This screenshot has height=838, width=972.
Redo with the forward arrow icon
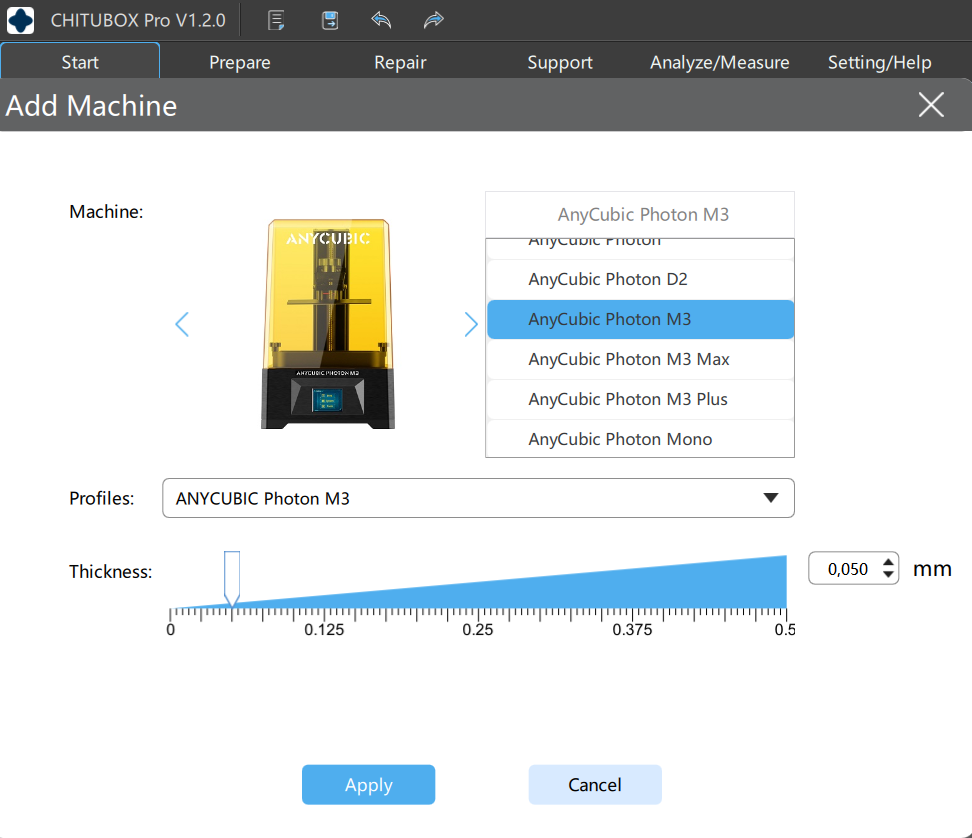(433, 20)
